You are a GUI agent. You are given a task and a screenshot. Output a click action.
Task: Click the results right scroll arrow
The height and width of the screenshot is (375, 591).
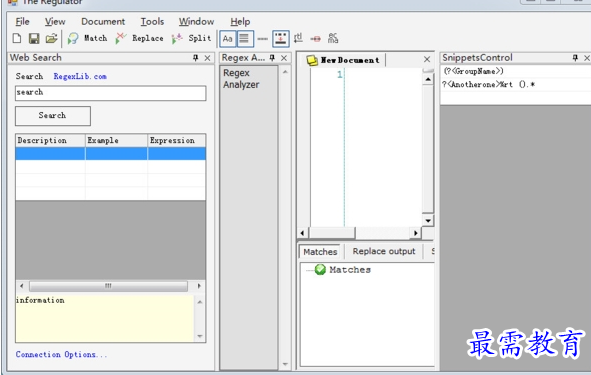tap(199, 286)
